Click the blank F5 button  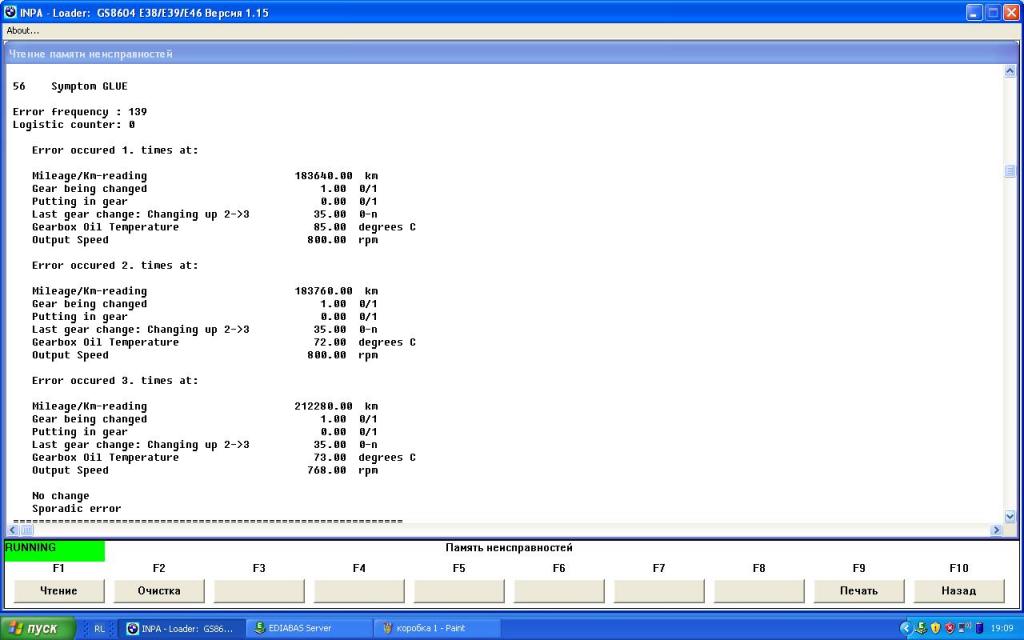459,591
